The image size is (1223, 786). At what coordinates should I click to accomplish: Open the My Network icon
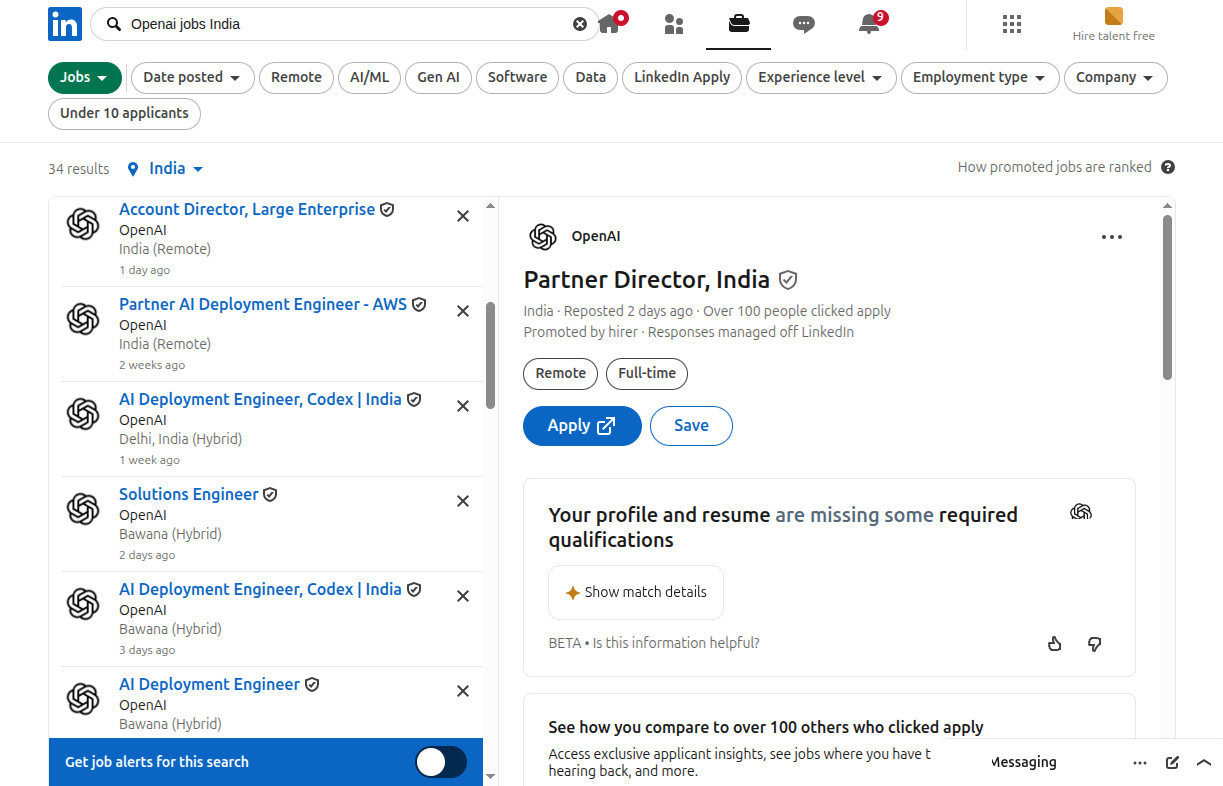[x=673, y=24]
